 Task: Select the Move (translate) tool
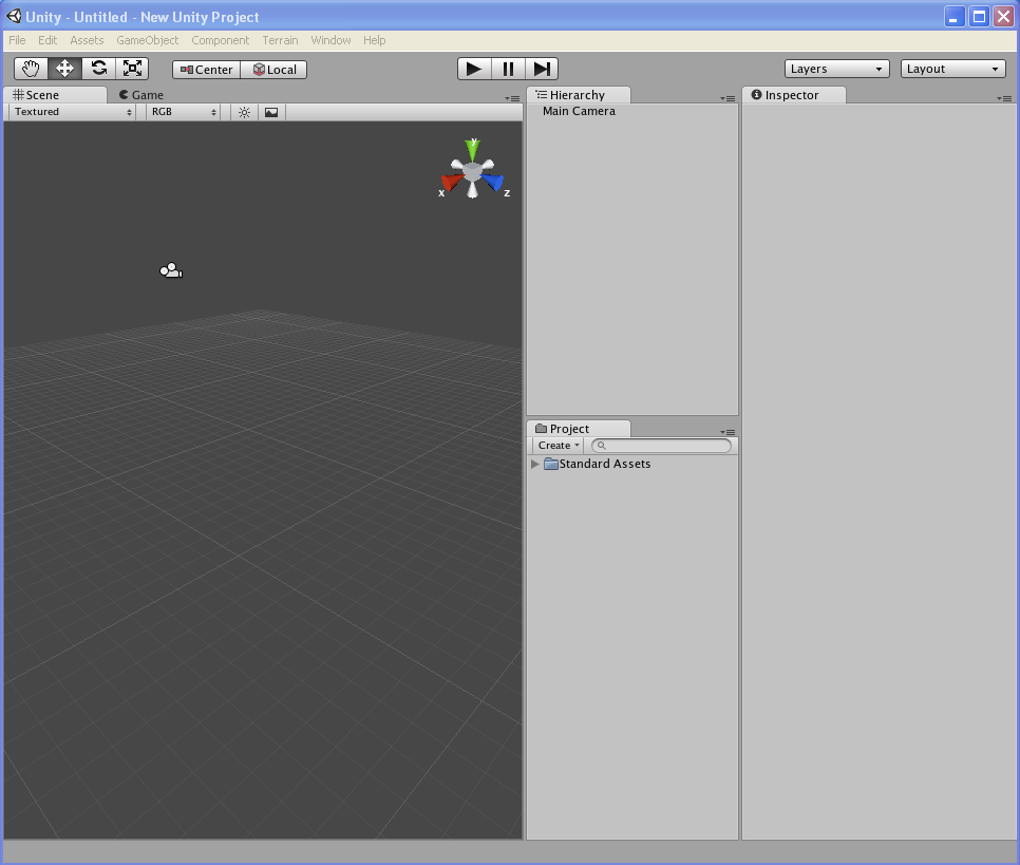click(65, 68)
